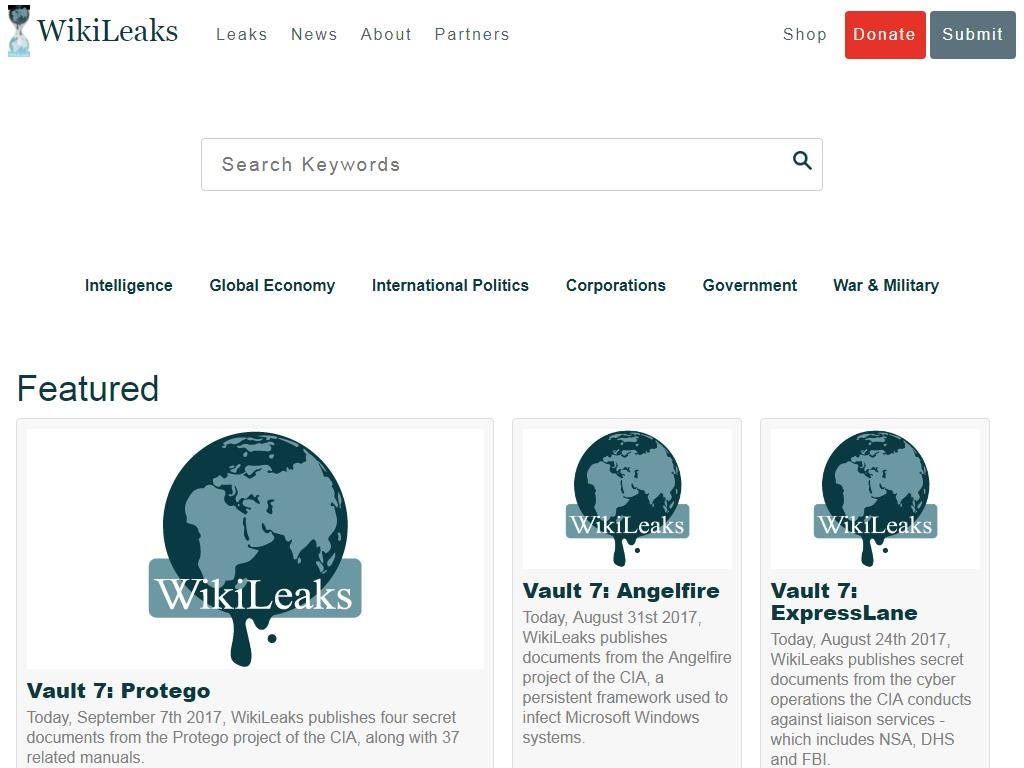Select Partners in the top navigation
The image size is (1024, 768).
(472, 34)
